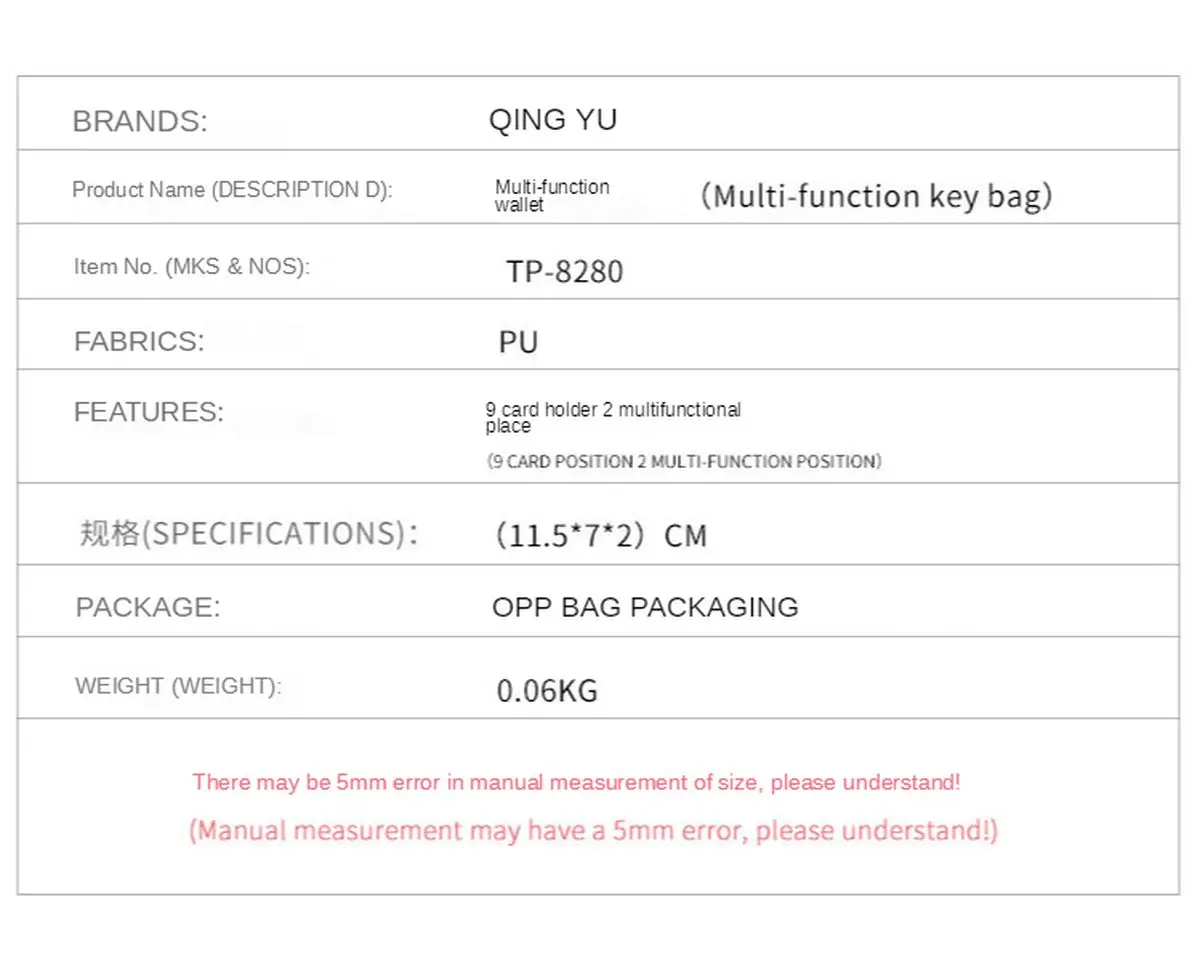Click the PACKAGE: label

coord(148,607)
